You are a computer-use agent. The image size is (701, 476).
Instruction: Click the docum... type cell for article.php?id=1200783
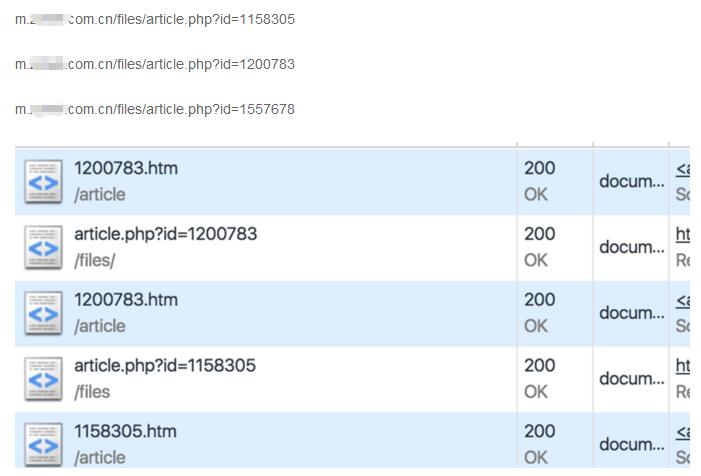tap(631, 247)
